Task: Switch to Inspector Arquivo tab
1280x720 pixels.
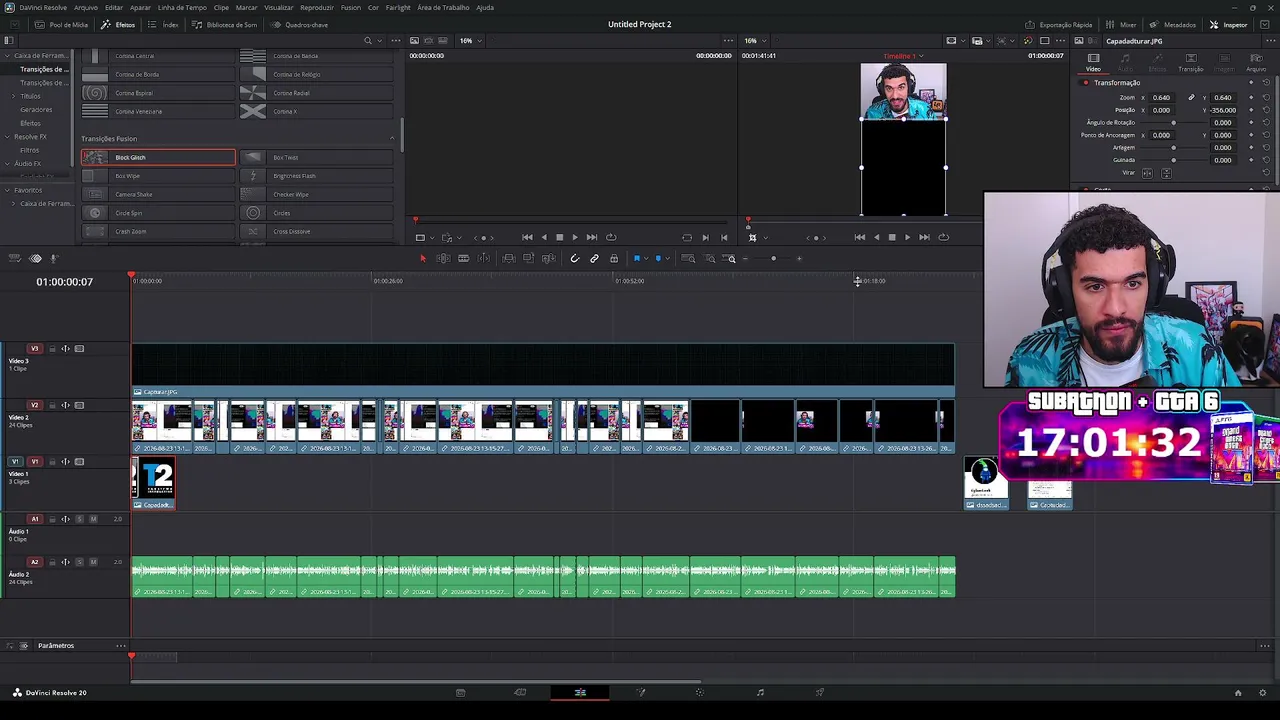Action: pos(1256,63)
